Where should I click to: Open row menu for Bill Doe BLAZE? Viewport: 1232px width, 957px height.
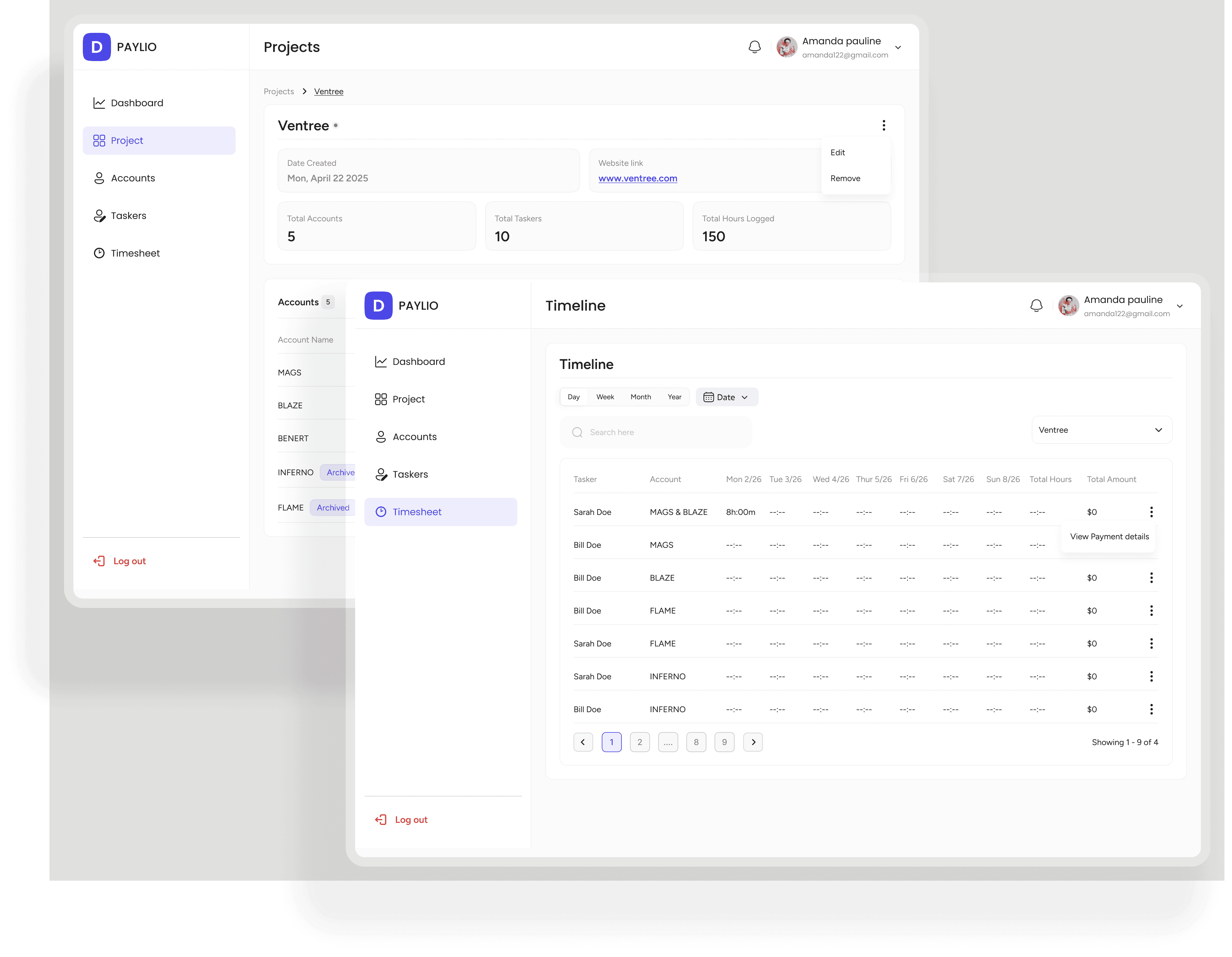point(1151,578)
